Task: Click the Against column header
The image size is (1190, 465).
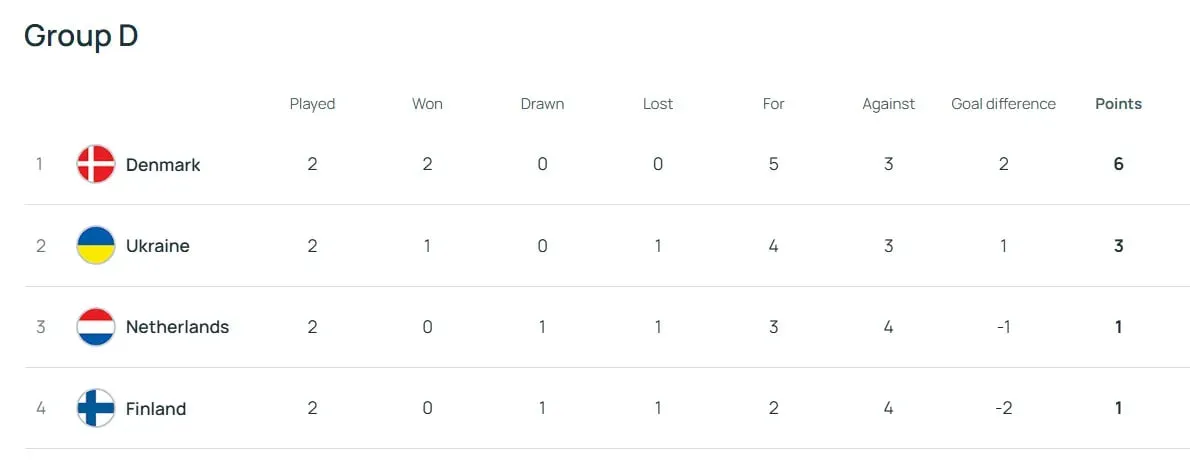Action: click(889, 104)
